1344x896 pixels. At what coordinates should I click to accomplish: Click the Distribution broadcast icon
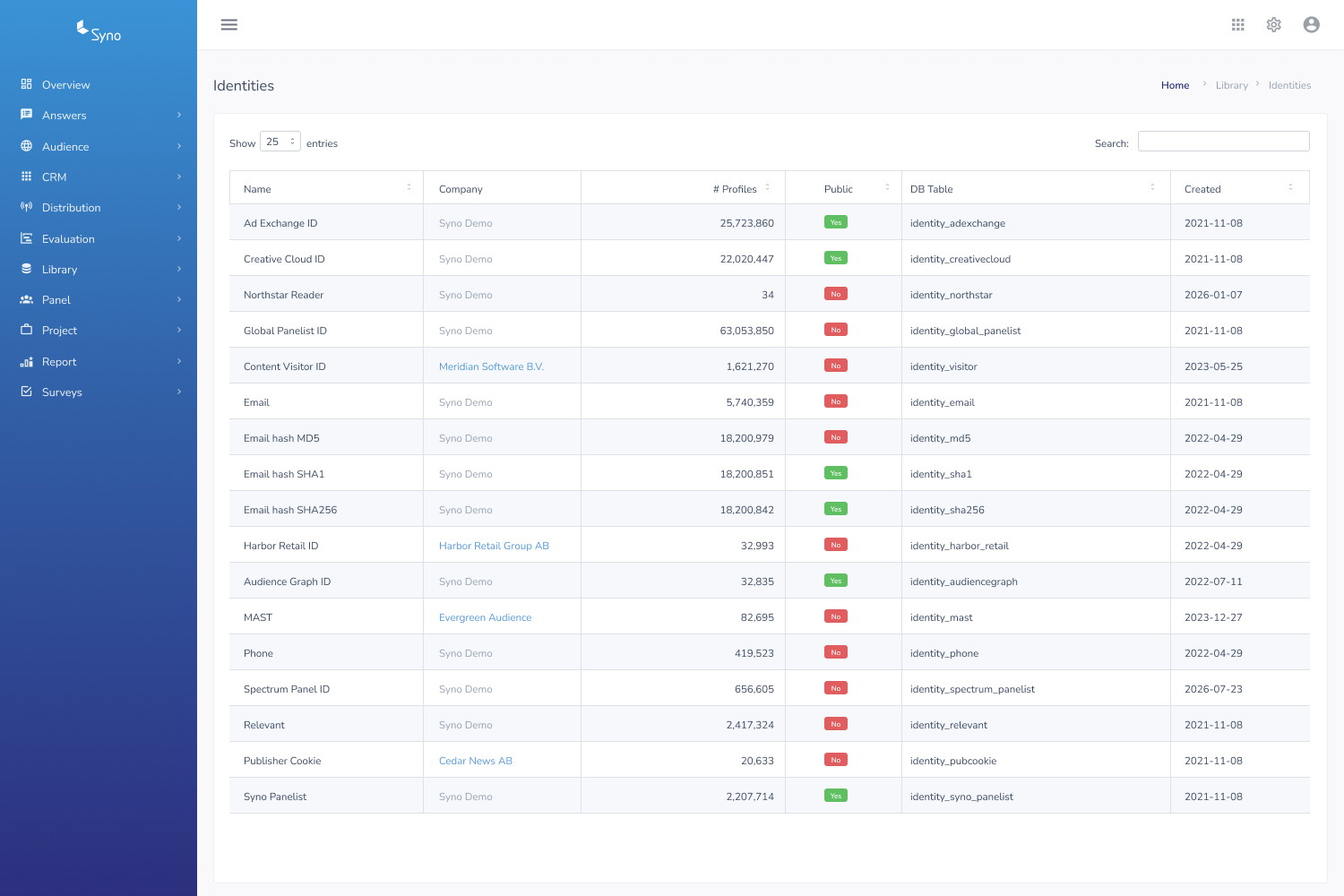pos(27,207)
